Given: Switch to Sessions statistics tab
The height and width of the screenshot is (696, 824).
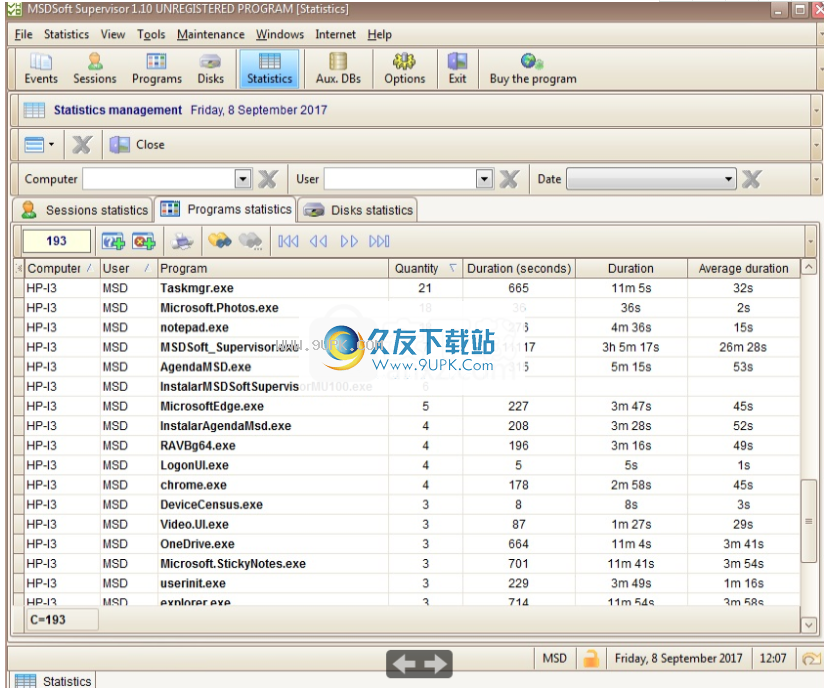Looking at the screenshot, I should [x=83, y=210].
